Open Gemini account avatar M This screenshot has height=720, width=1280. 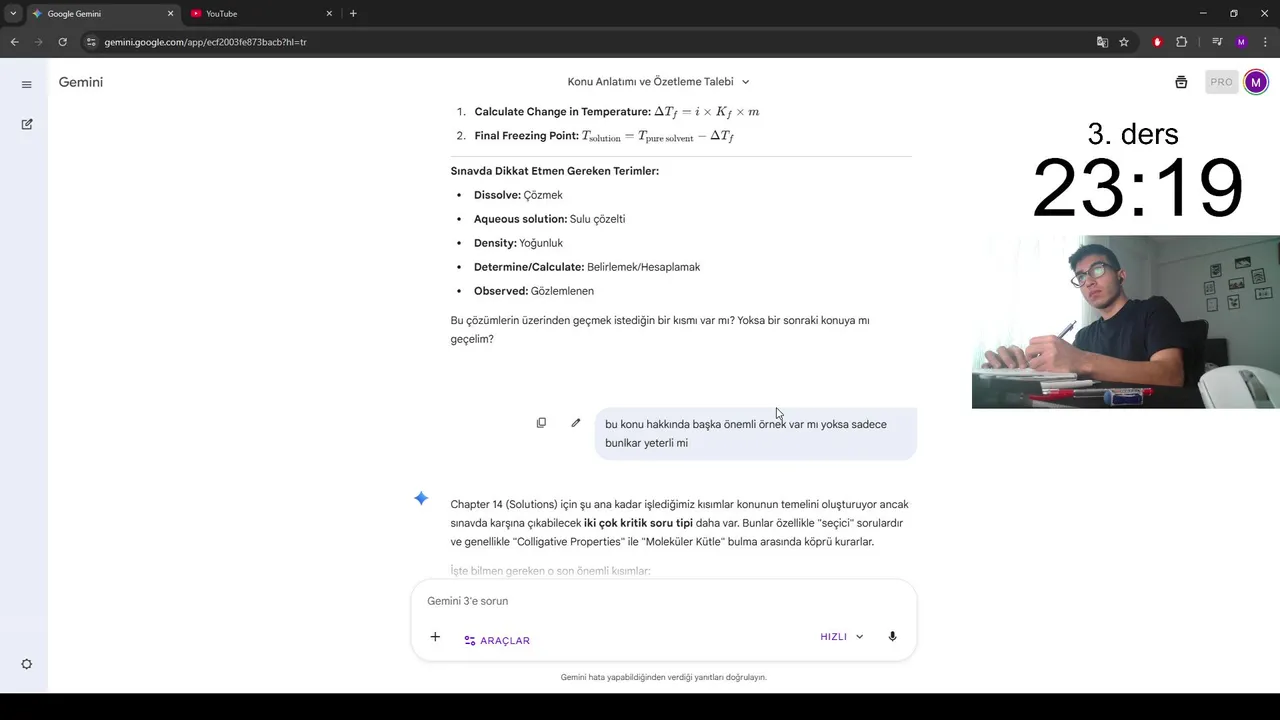tap(1255, 82)
